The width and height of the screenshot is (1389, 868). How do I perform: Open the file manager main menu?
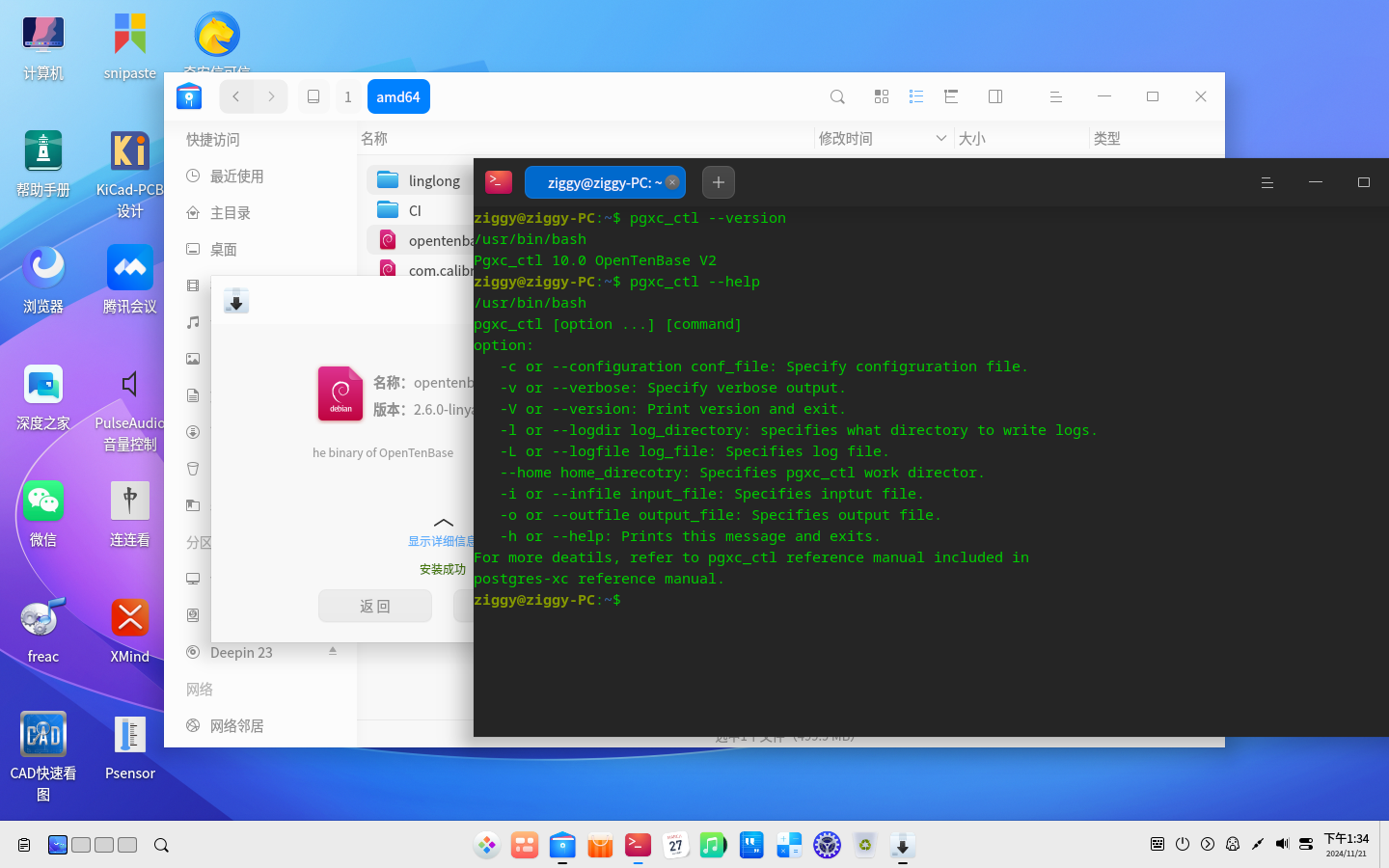[1056, 96]
